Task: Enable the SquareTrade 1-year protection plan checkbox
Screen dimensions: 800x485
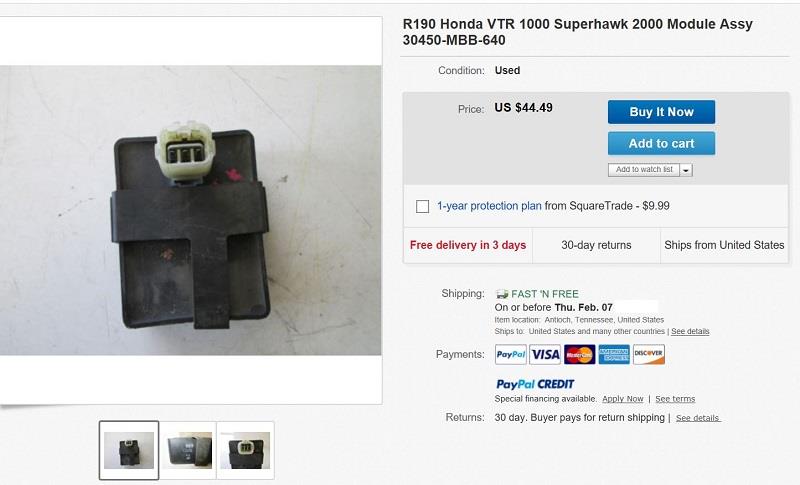Action: tap(422, 207)
